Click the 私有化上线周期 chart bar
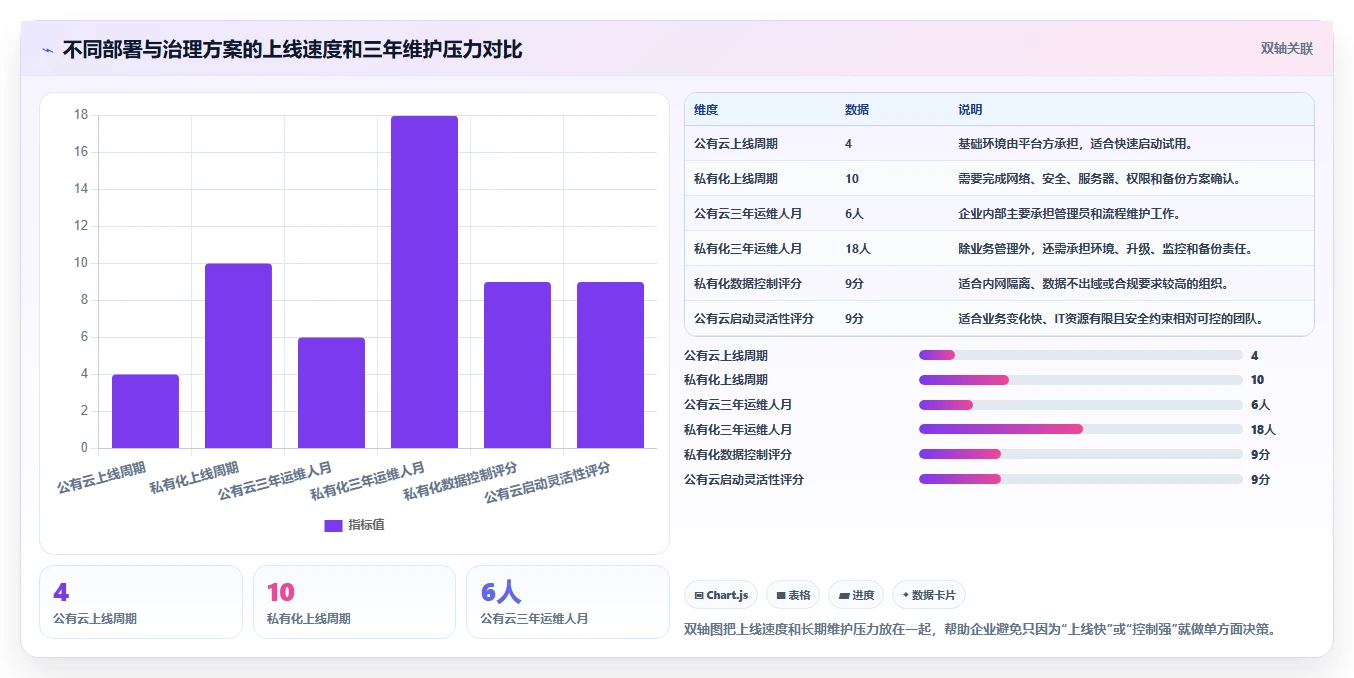Image resolution: width=1354 pixels, height=678 pixels. (x=238, y=355)
